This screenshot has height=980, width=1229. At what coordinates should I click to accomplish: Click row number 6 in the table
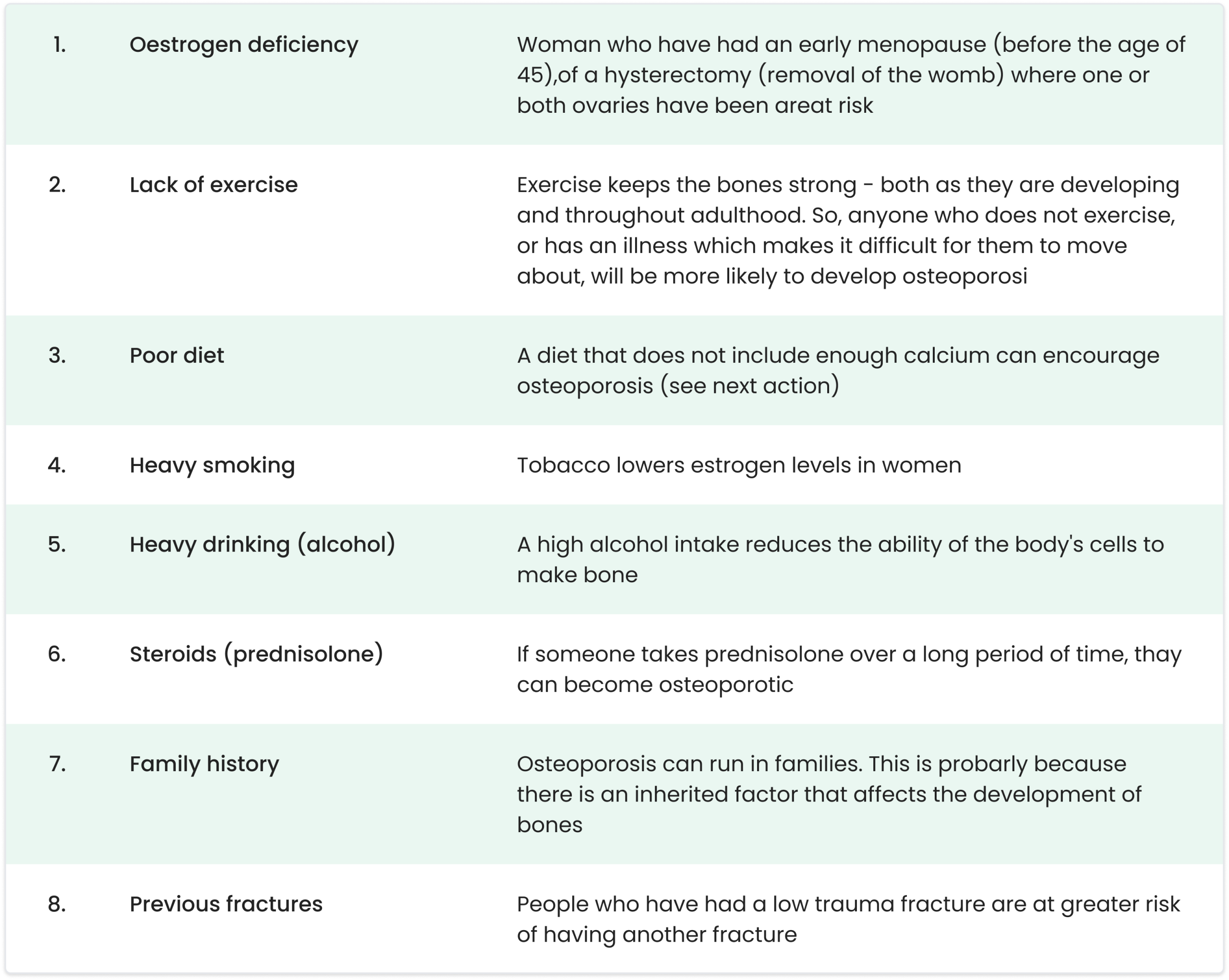(x=57, y=654)
